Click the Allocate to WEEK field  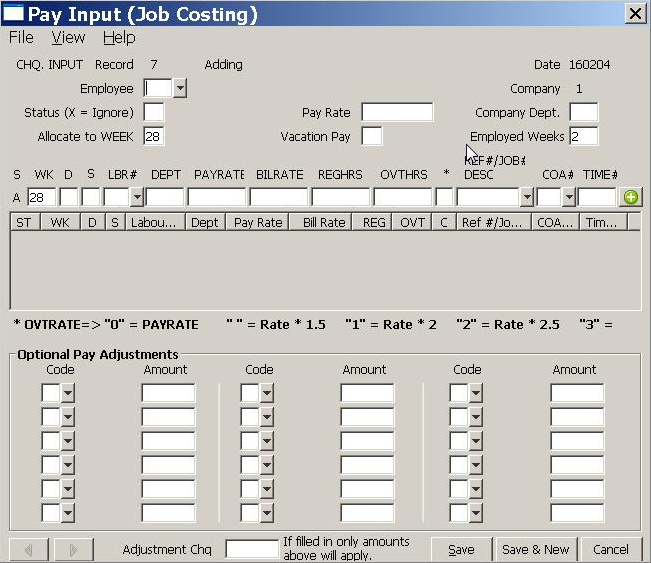point(154,137)
